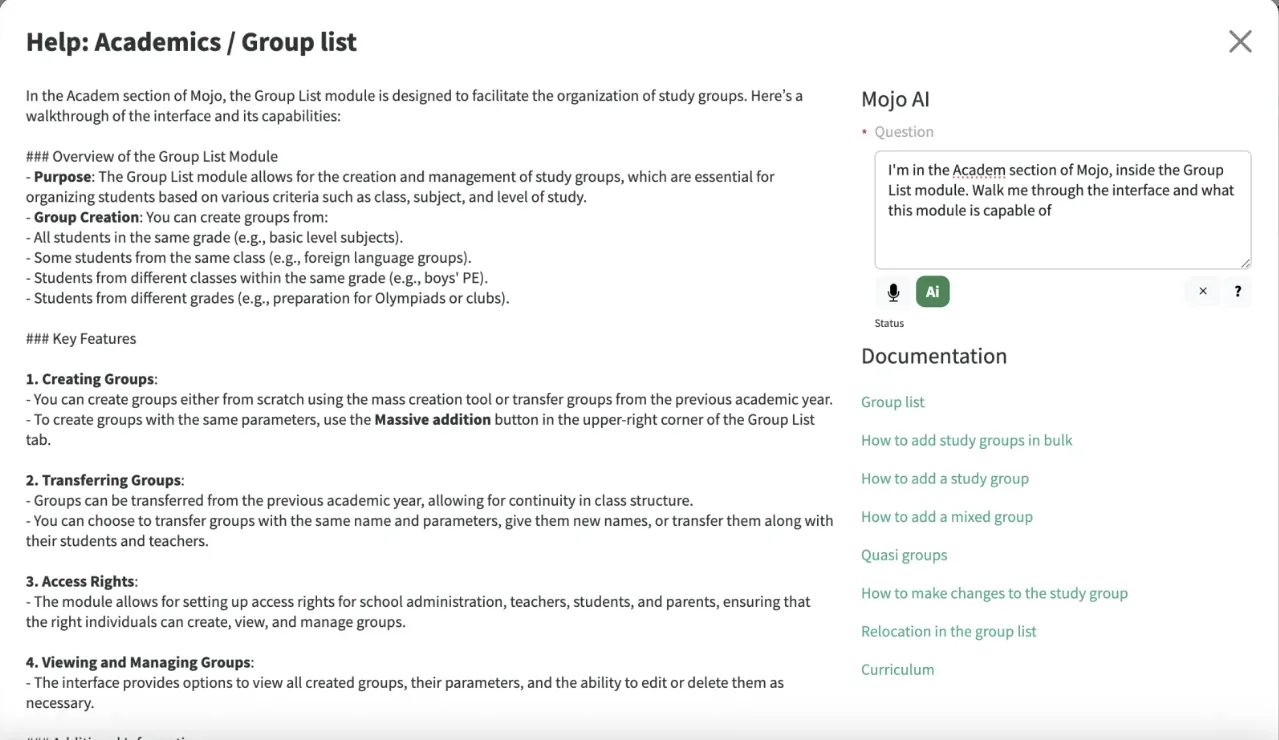Click the bold Massive addition text
The height and width of the screenshot is (740, 1279).
pyautogui.click(x=432, y=420)
